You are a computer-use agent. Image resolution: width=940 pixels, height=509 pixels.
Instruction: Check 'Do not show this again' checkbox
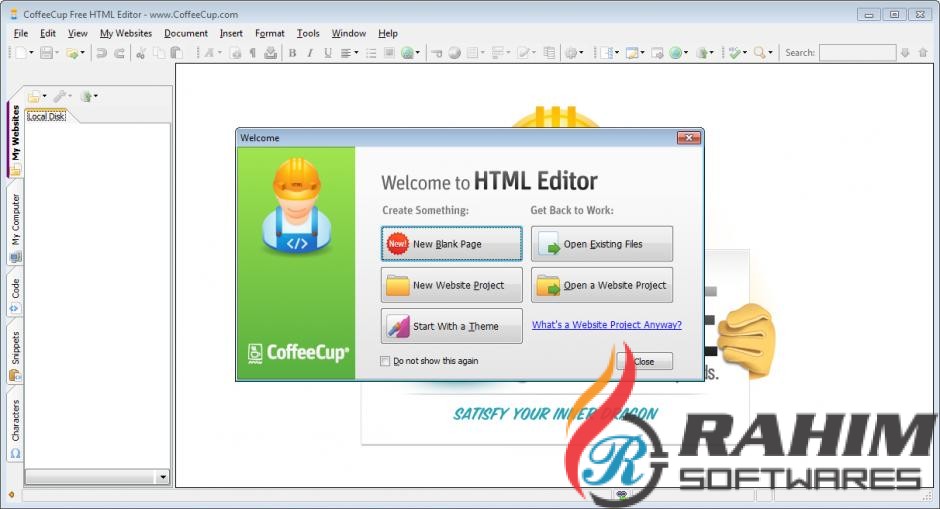385,361
